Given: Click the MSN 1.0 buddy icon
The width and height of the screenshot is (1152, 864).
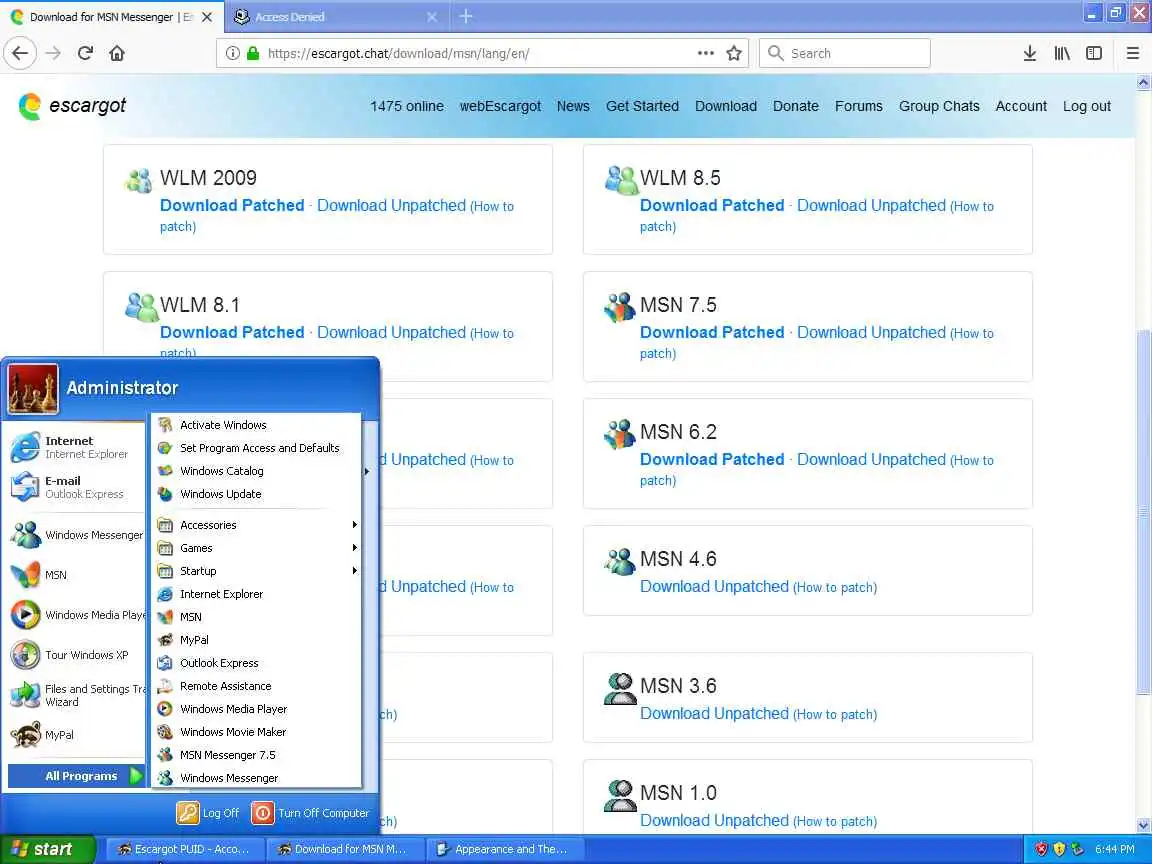Looking at the screenshot, I should coord(620,796).
